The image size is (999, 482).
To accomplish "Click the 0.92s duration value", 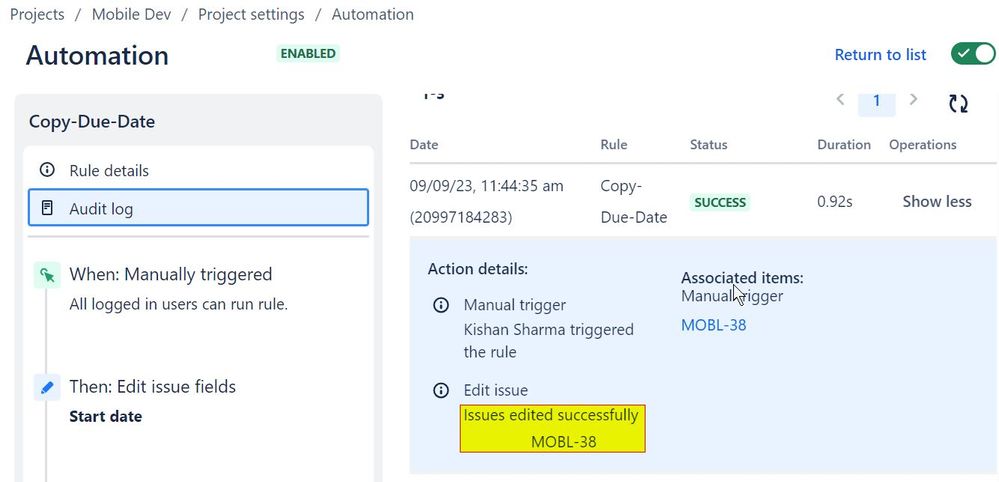I will [x=835, y=202].
